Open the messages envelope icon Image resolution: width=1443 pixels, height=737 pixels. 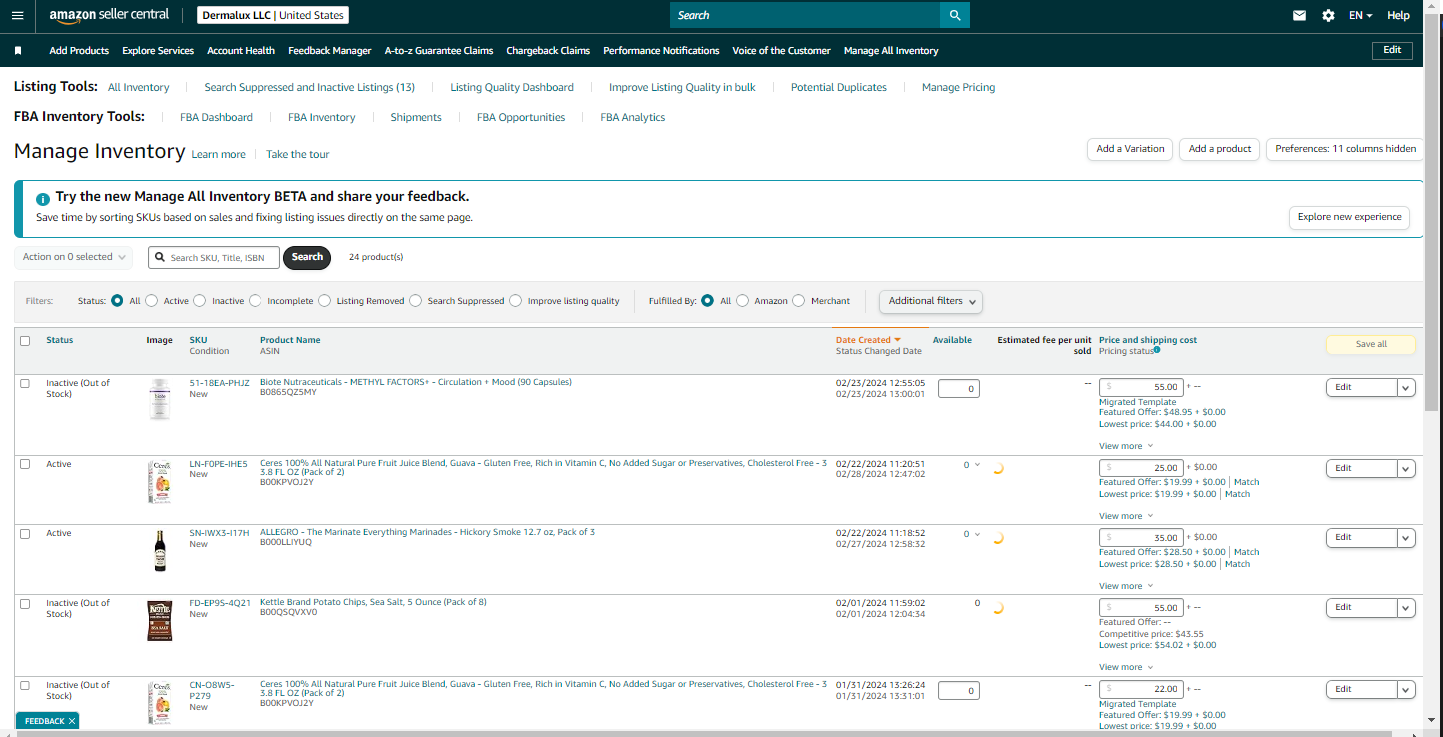click(1299, 15)
